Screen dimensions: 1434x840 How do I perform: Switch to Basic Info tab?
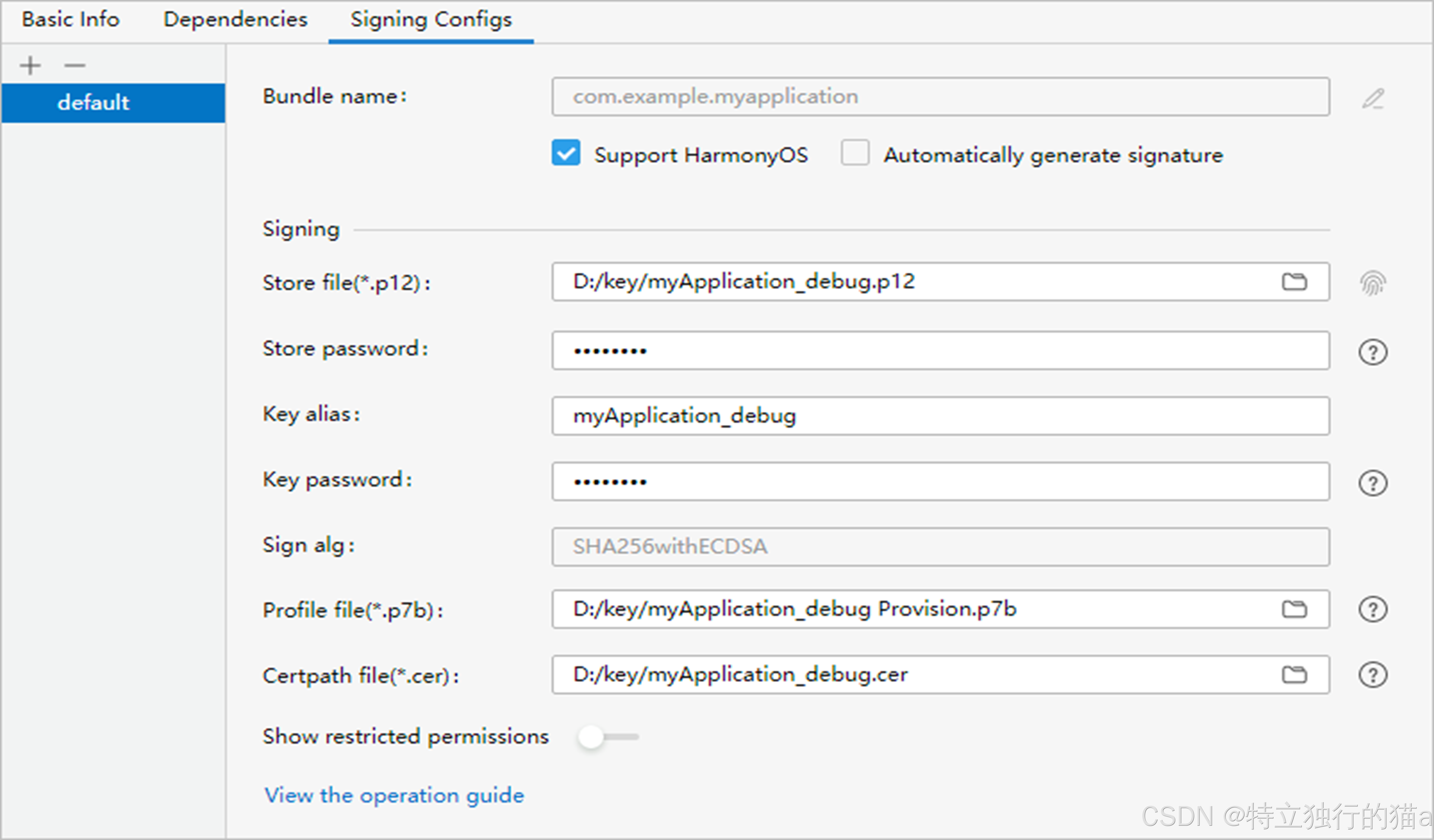[x=70, y=20]
